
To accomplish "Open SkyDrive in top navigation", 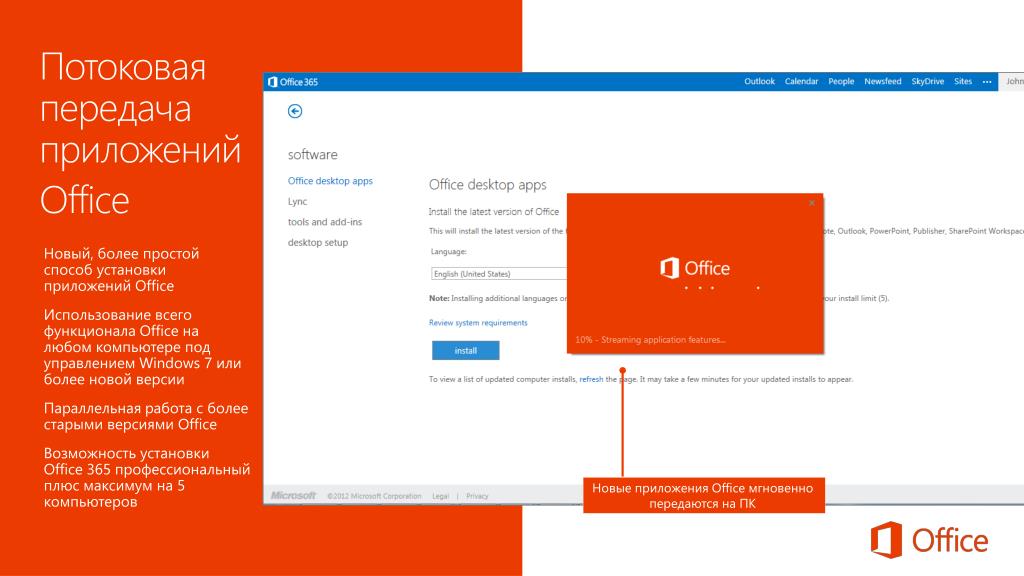I will coord(928,82).
